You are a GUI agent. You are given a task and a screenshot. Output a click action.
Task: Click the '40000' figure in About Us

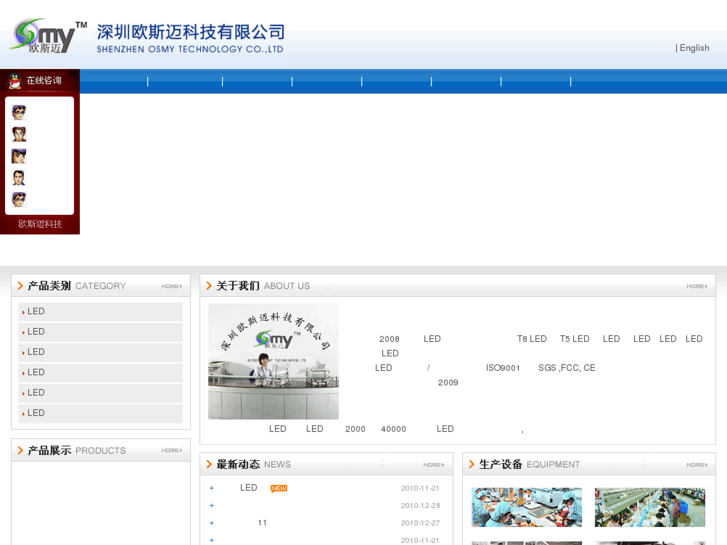393,429
